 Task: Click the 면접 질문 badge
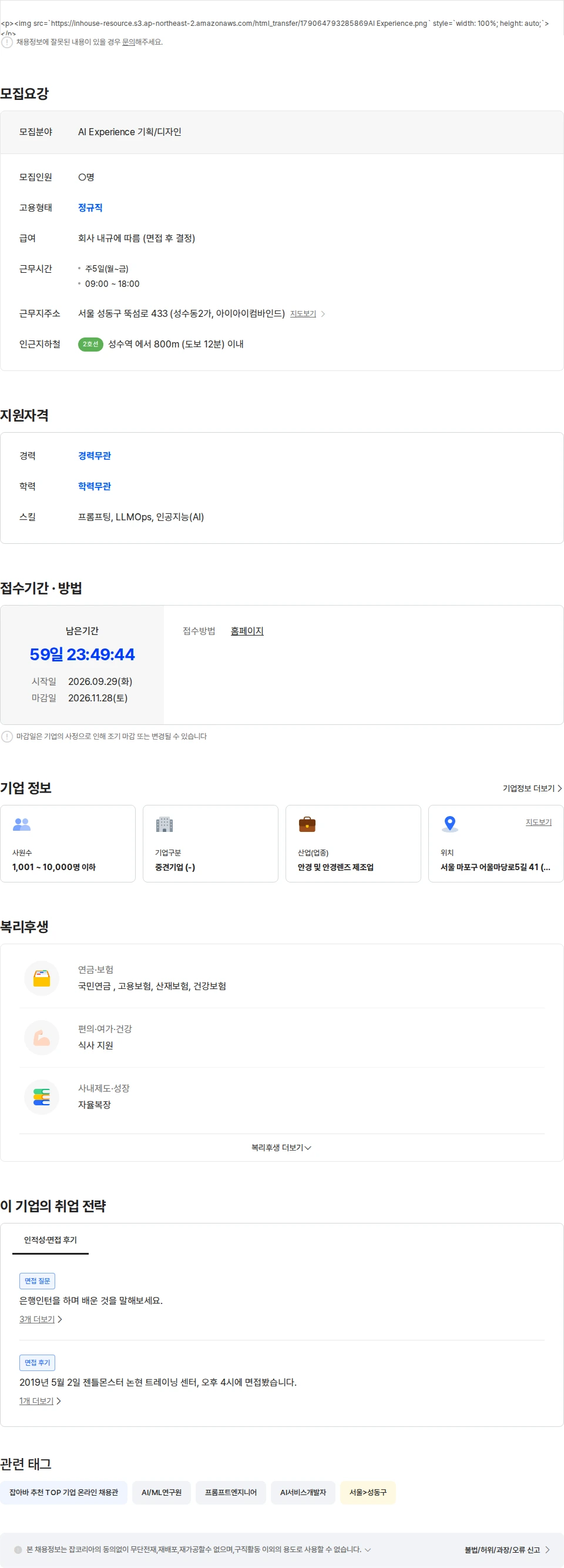37,1281
